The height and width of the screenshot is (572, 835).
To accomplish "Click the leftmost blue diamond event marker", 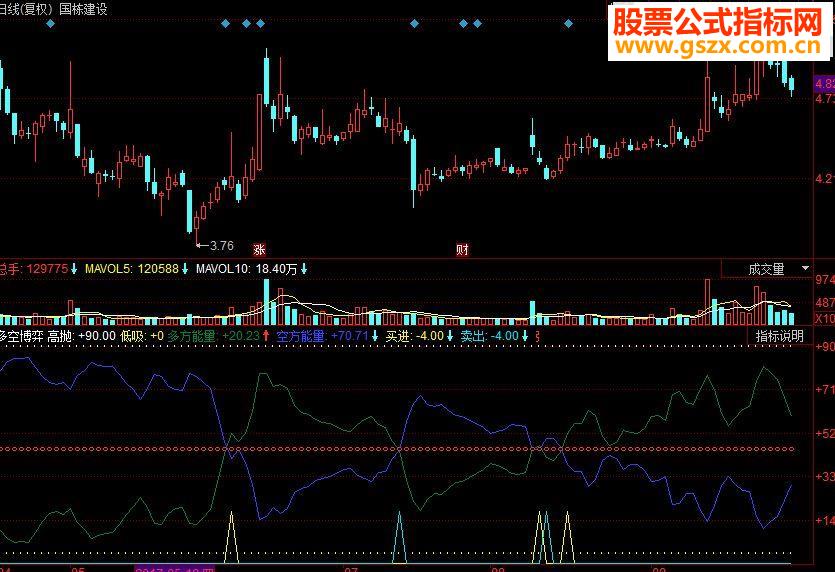I will tap(51, 23).
